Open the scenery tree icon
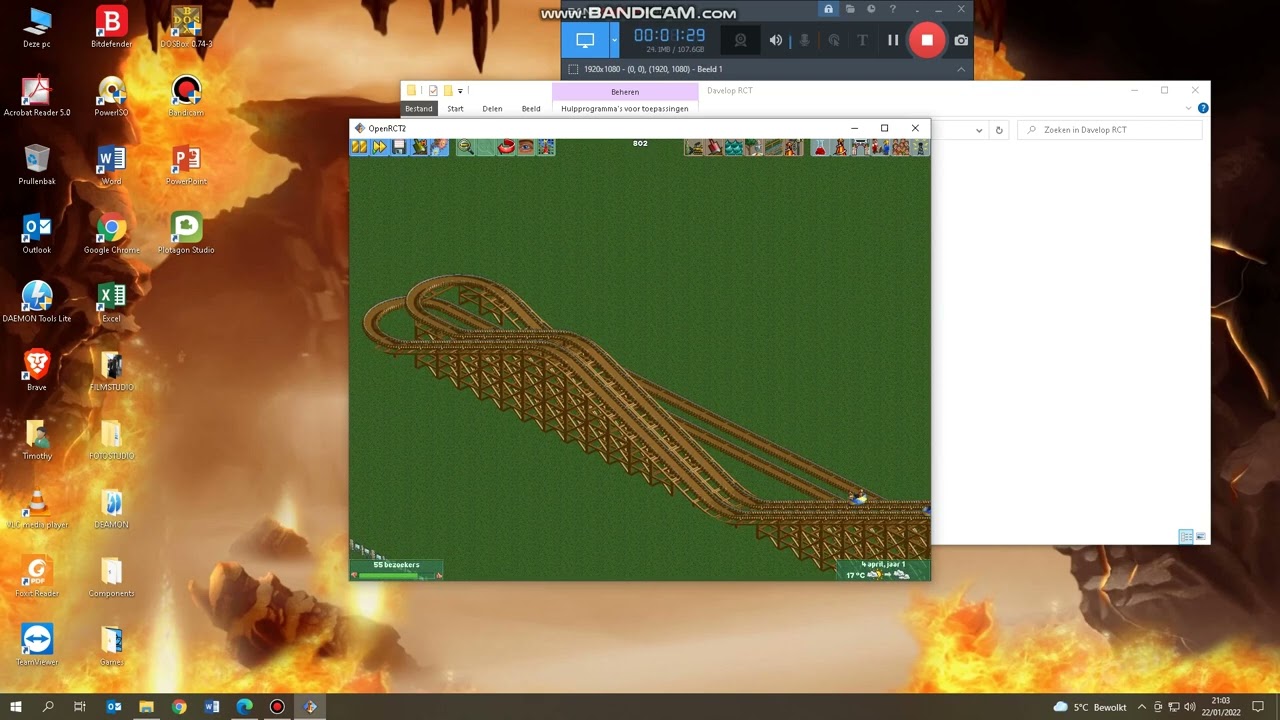Viewport: 1280px width, 720px height. coord(754,147)
